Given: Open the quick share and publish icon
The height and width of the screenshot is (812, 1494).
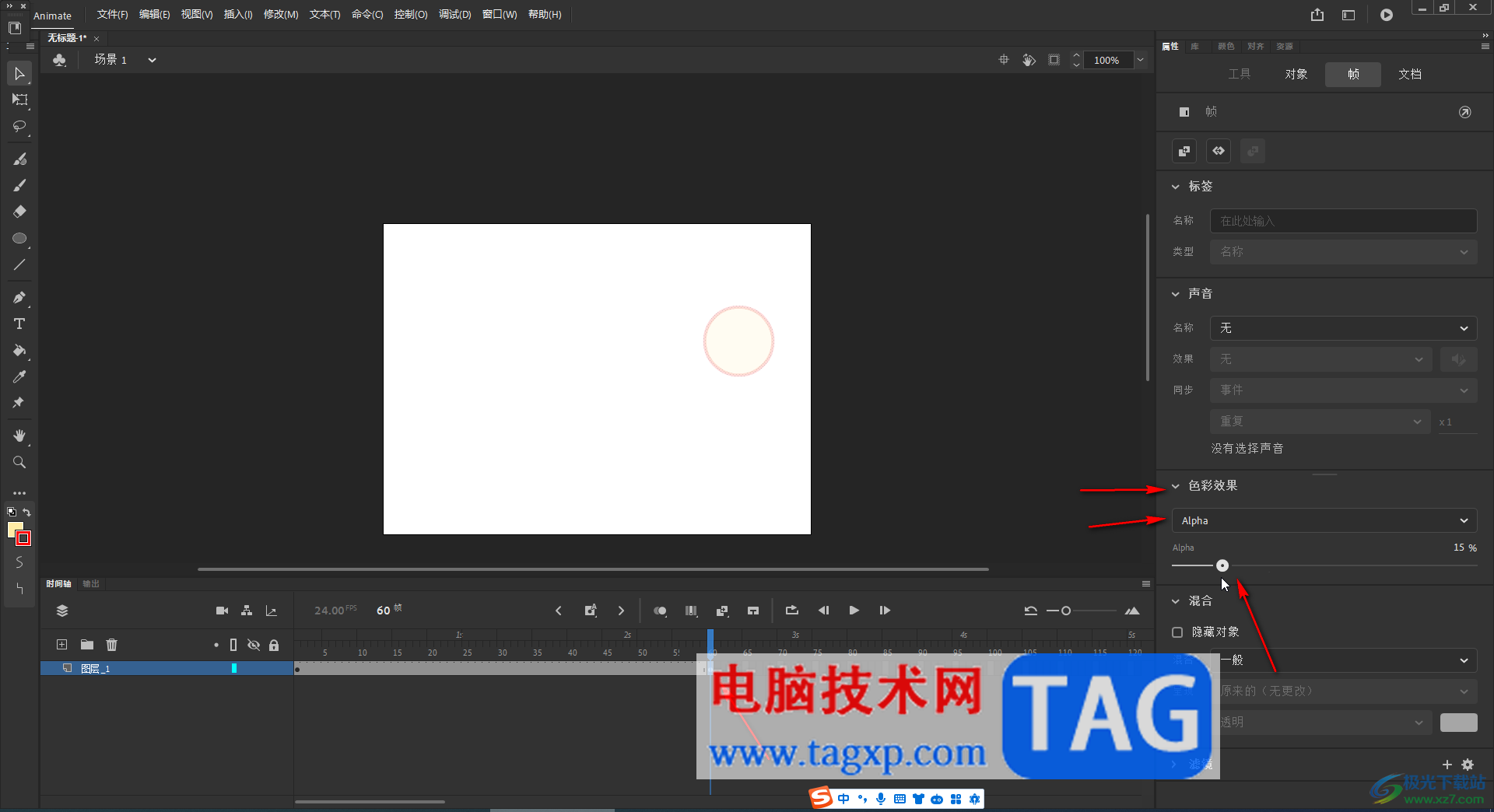Looking at the screenshot, I should 1317,15.
